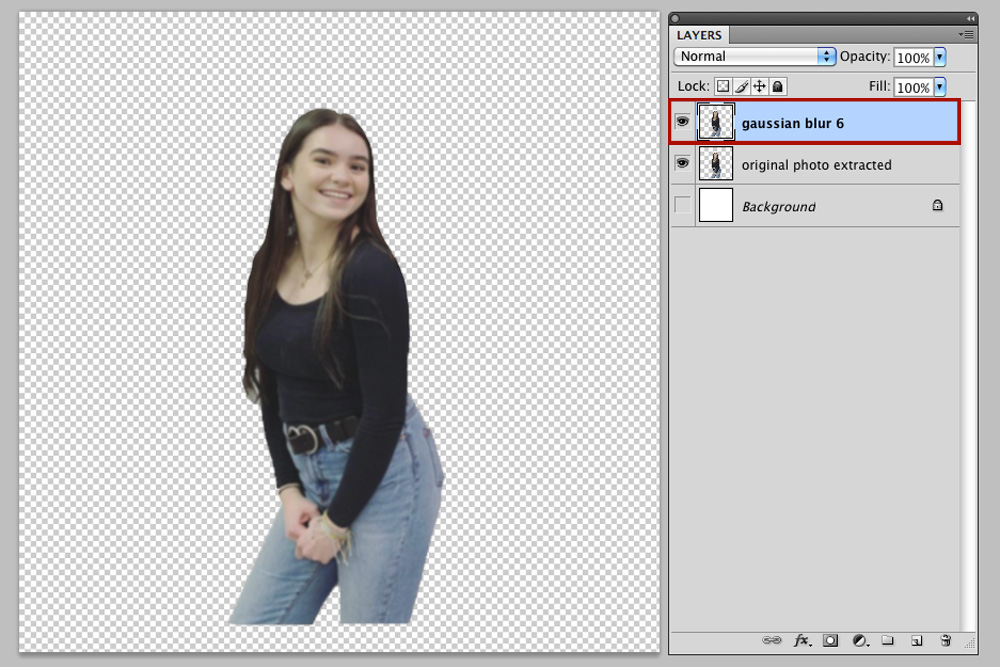Screen dimensions: 1000x667
Task: Toggle the lock all icon
Action: 777,86
